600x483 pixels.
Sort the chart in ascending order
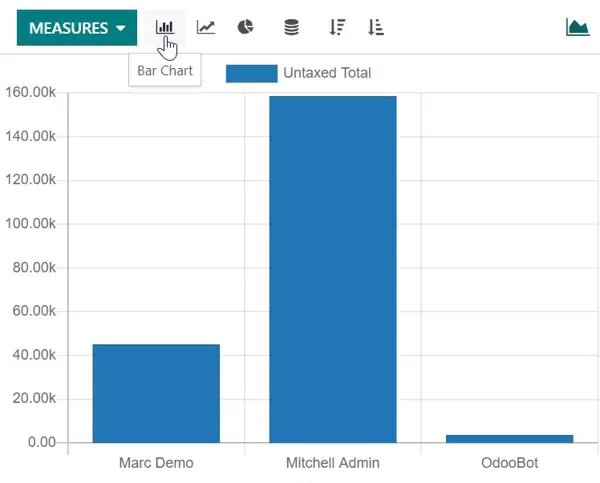click(376, 27)
